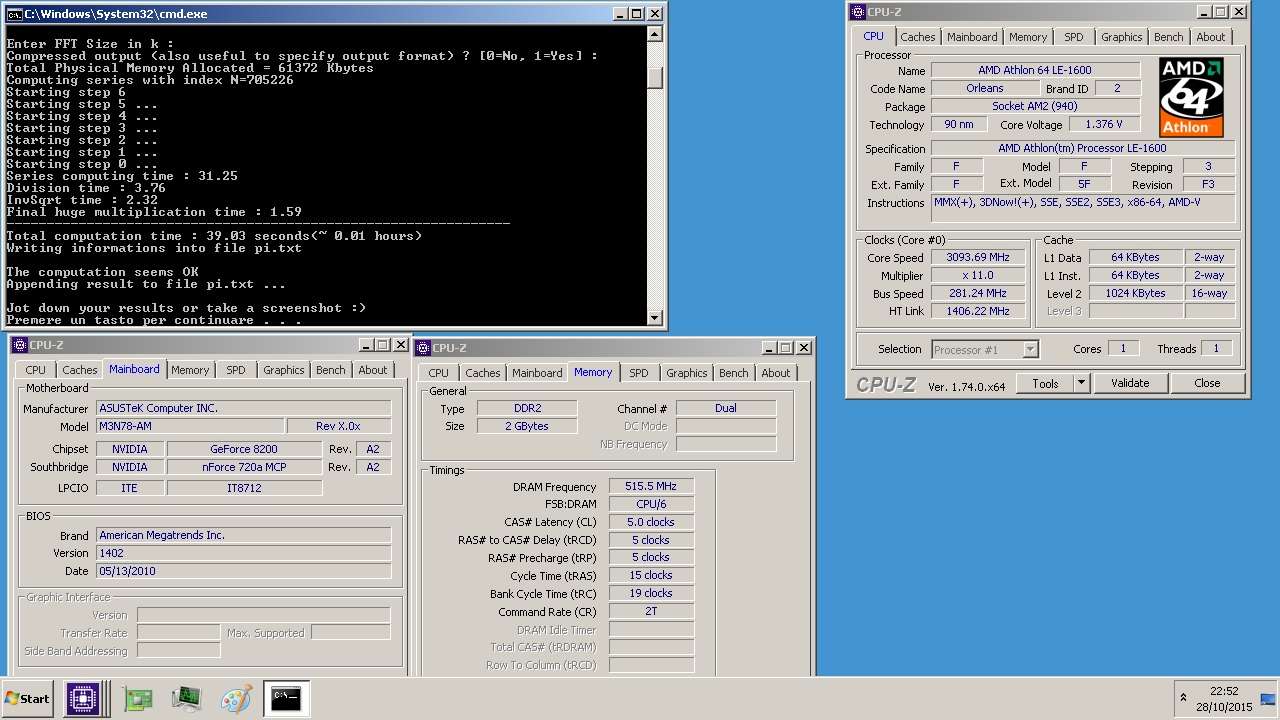Select CPU tab in the Mainboard window
The height and width of the screenshot is (720, 1280).
click(x=36, y=370)
